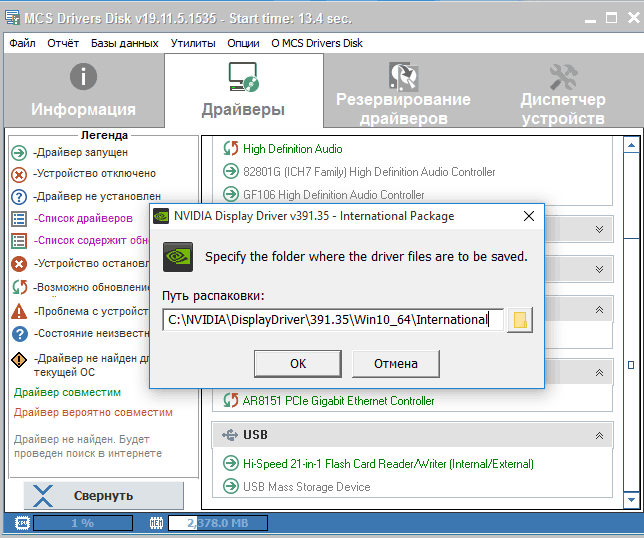
Task: Click update icon next to AR8151 Ethernet Controller
Action: (230, 400)
